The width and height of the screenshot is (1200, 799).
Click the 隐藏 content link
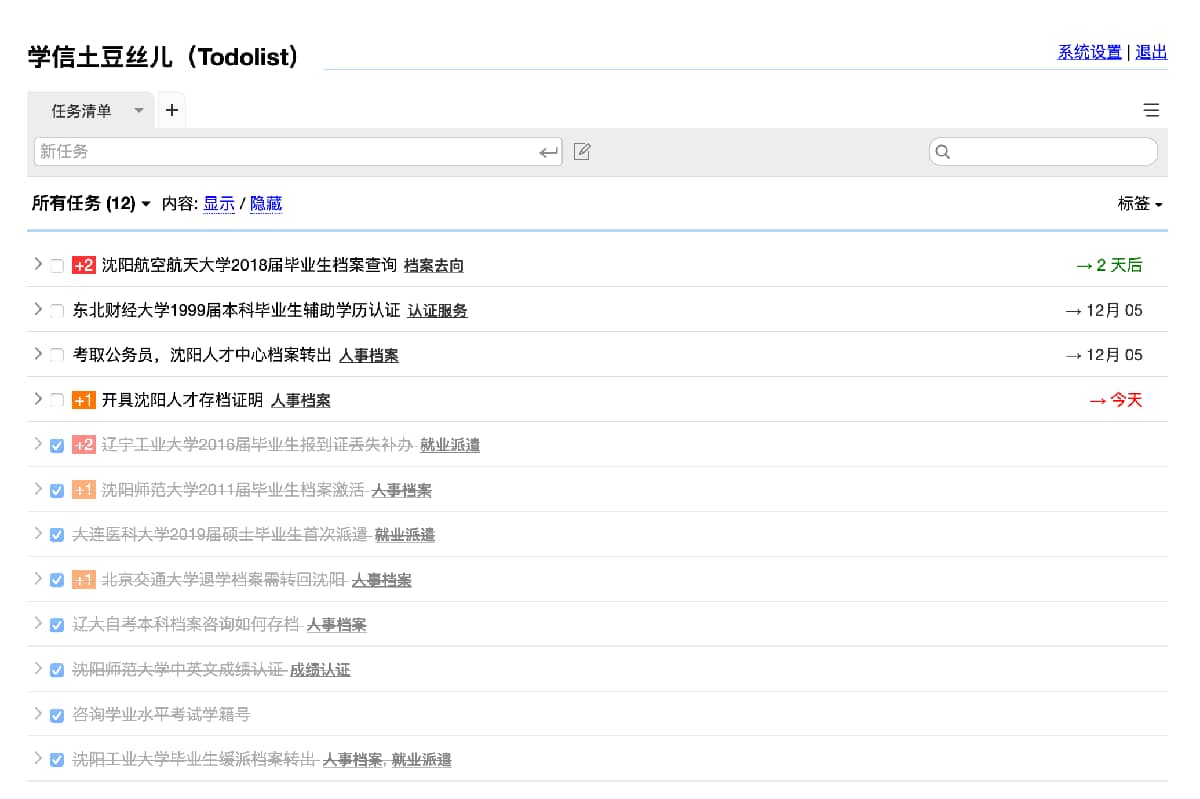tap(266, 204)
